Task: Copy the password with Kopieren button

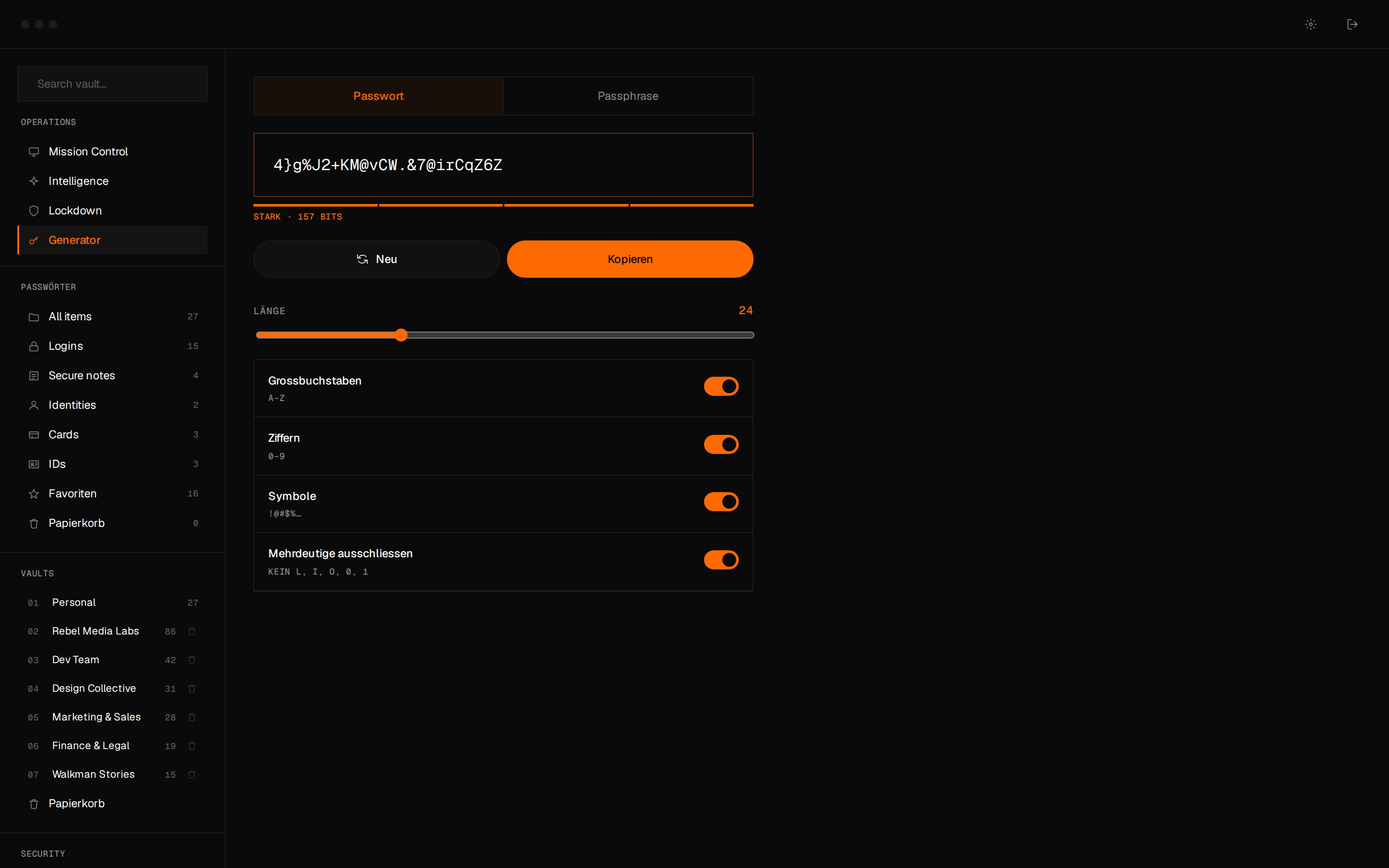Action: (630, 259)
